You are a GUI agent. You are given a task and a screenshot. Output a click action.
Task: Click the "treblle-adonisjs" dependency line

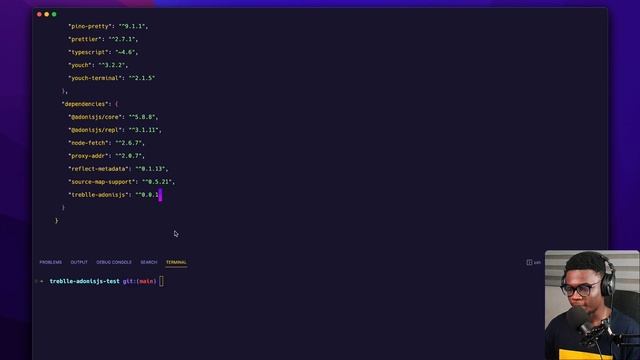115,195
